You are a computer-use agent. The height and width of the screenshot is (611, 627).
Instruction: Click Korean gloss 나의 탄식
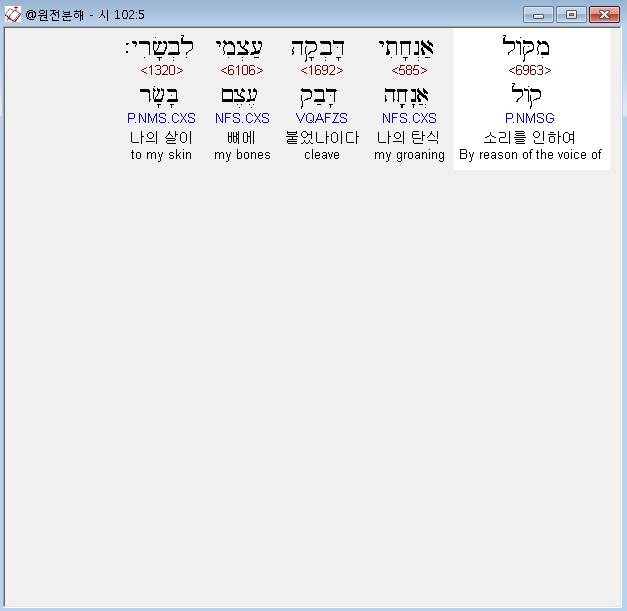click(x=409, y=138)
